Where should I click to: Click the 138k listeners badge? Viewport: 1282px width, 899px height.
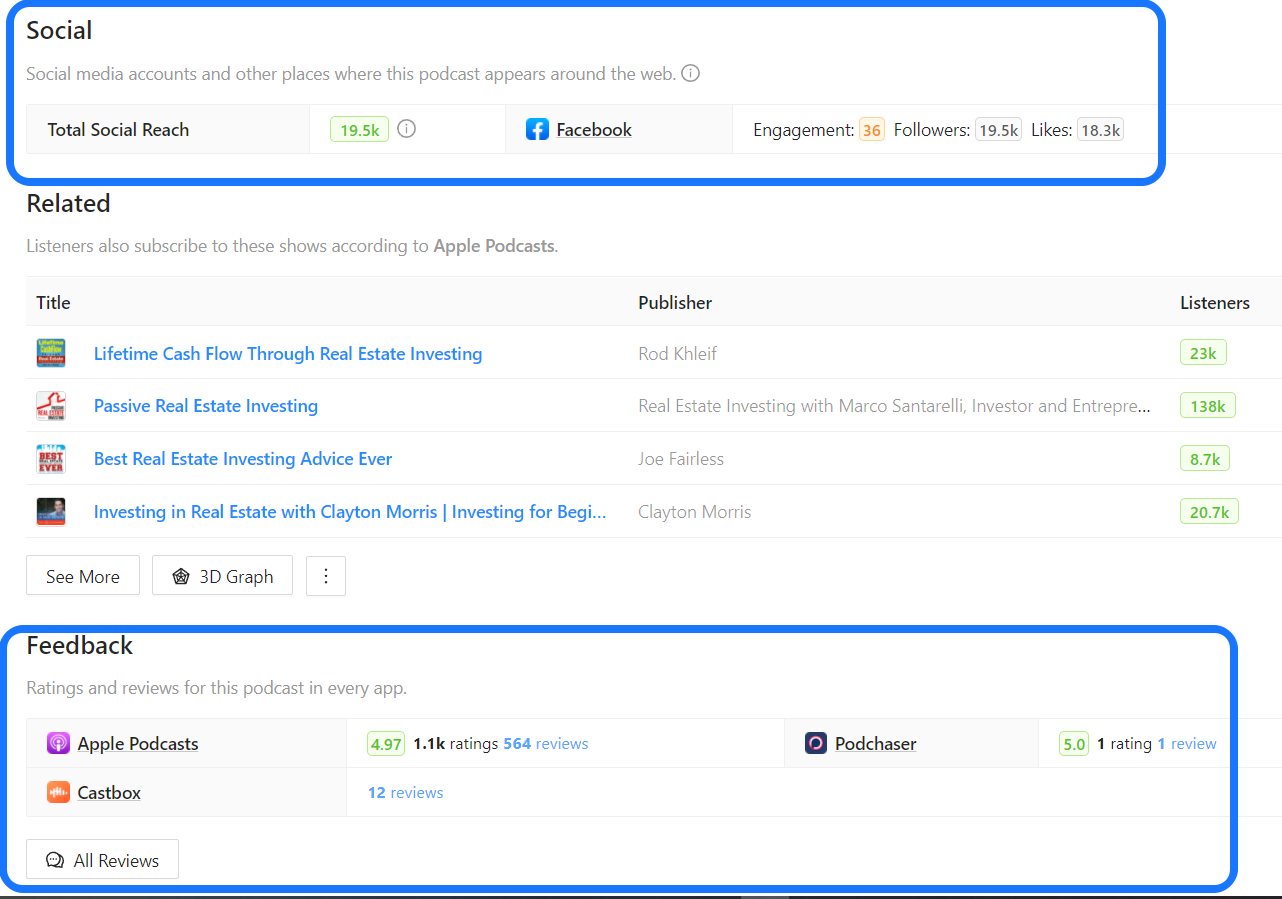1208,406
